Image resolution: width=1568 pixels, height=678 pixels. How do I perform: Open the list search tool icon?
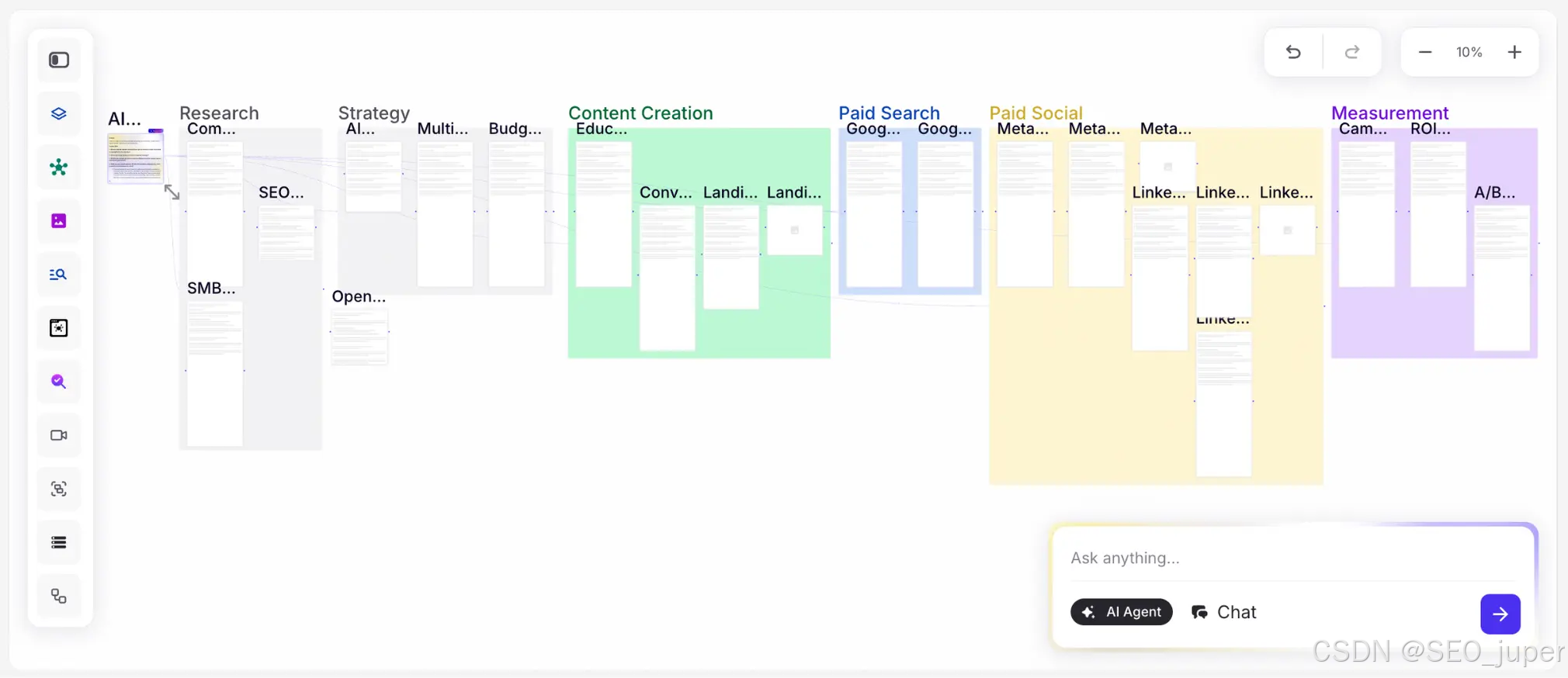(59, 275)
